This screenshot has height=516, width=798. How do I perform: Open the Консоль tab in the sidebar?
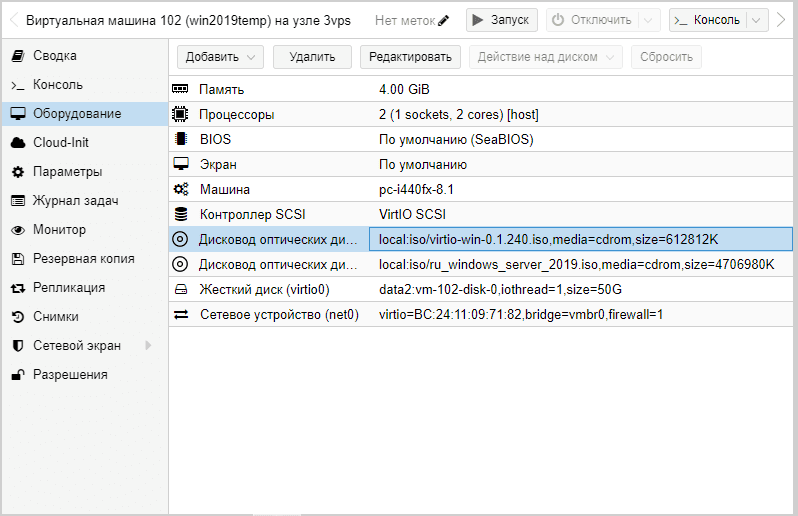(84, 84)
